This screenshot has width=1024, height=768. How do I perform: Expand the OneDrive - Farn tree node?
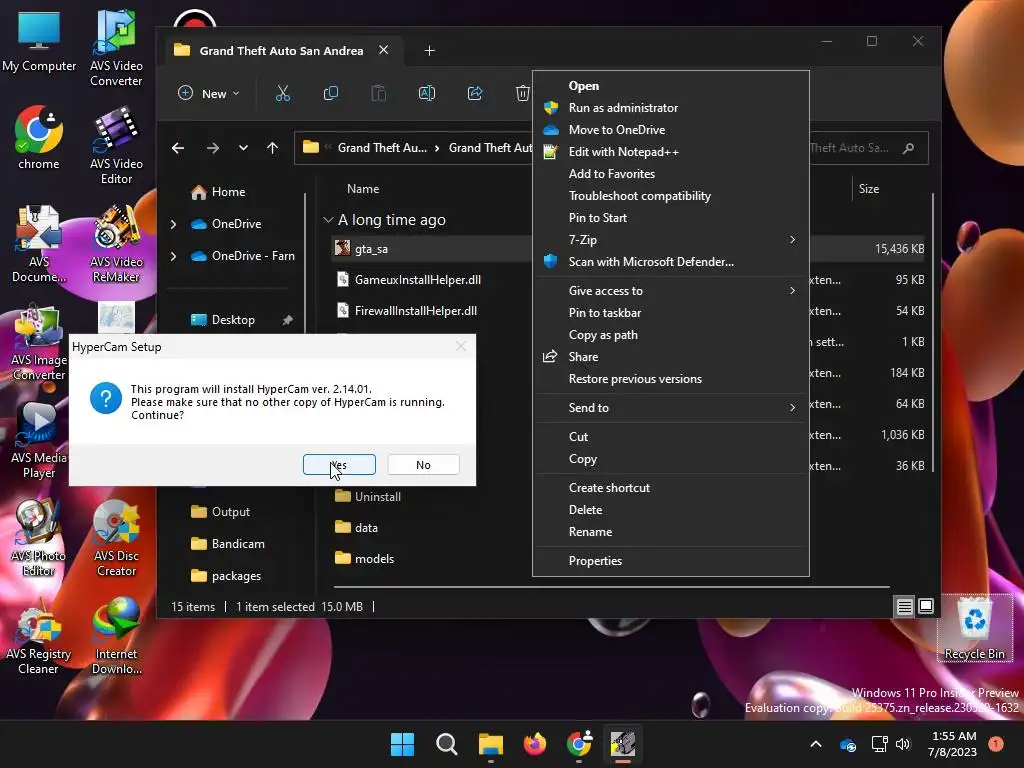(174, 256)
